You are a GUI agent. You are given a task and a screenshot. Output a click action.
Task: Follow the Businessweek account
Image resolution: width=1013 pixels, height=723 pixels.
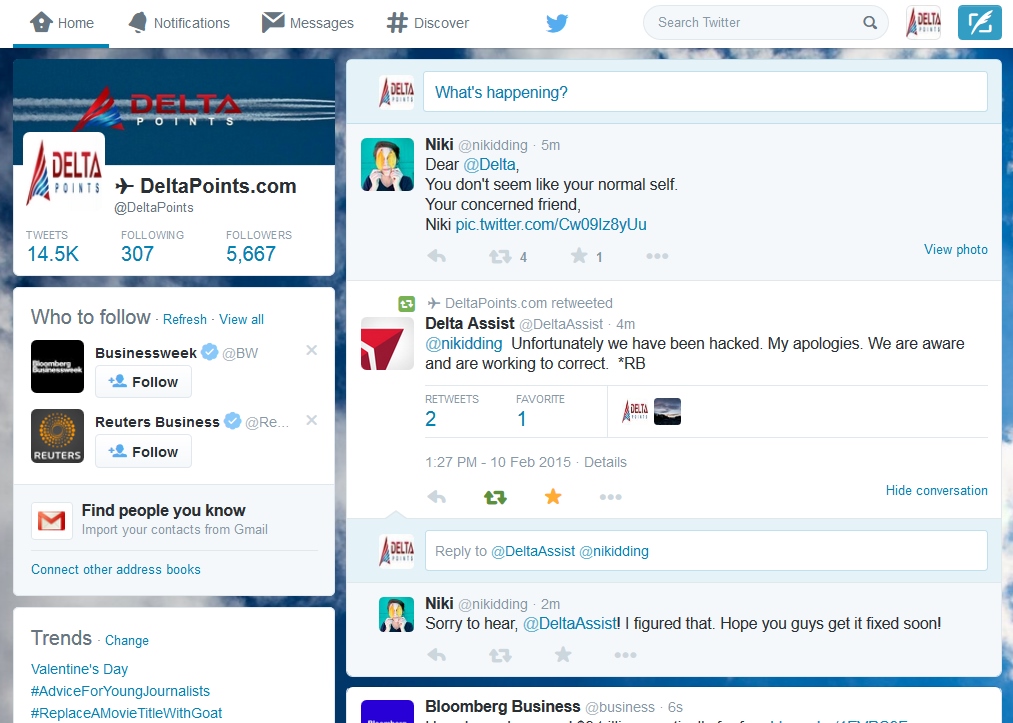[143, 381]
